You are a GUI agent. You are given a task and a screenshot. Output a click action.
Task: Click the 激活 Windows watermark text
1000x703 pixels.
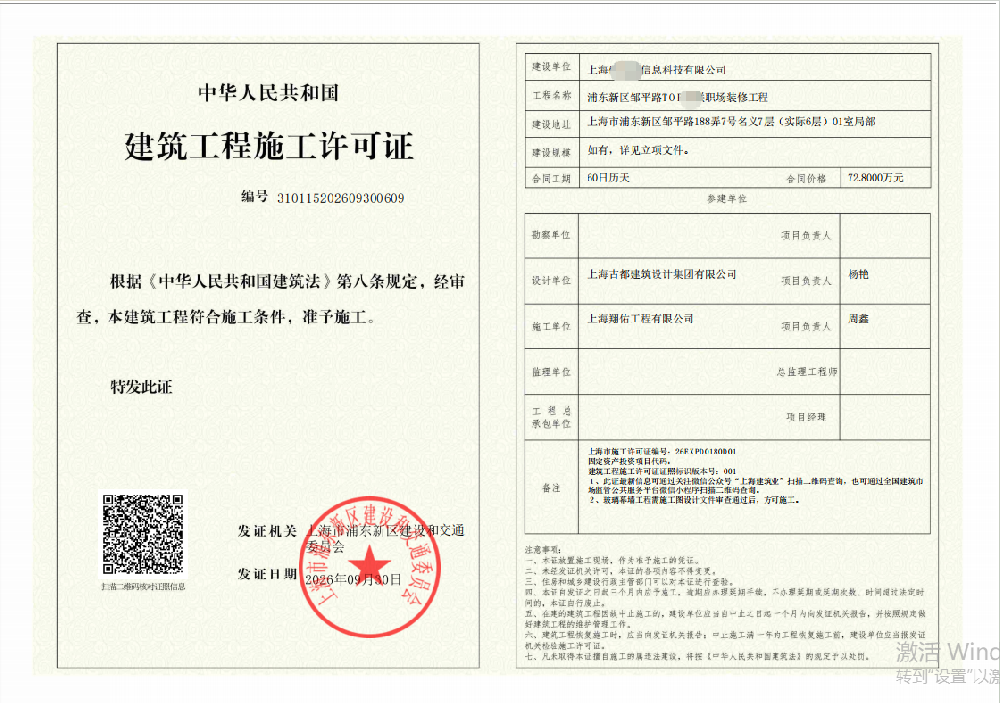[x=947, y=652]
